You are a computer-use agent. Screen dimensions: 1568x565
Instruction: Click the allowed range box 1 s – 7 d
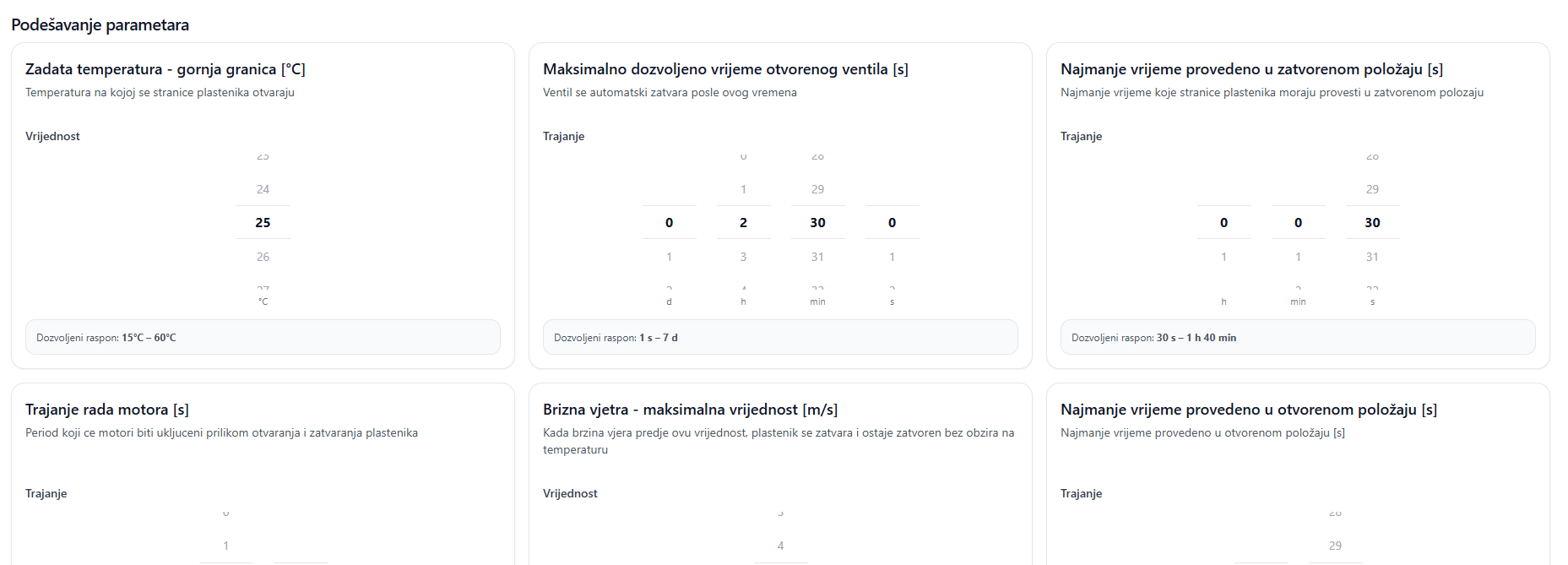click(x=780, y=337)
